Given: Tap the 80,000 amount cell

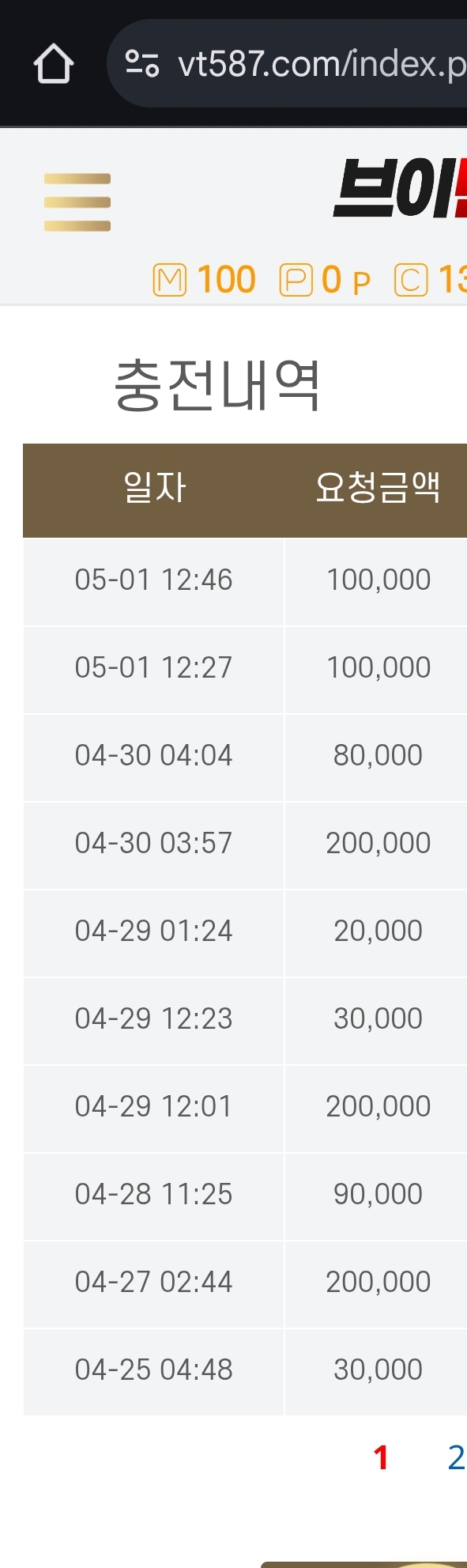Looking at the screenshot, I should 377,758.
